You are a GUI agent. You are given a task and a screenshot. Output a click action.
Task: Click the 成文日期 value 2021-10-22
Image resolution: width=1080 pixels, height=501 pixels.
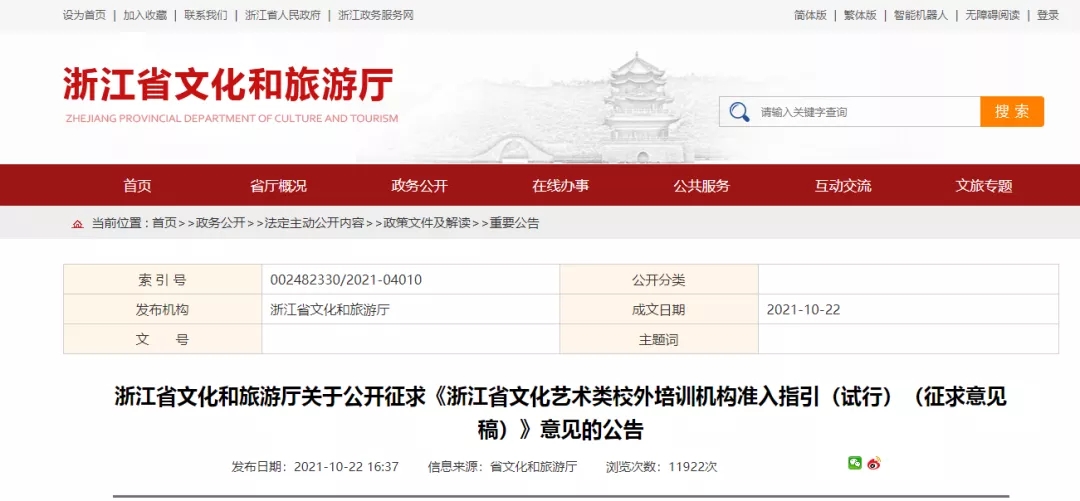pyautogui.click(x=803, y=309)
